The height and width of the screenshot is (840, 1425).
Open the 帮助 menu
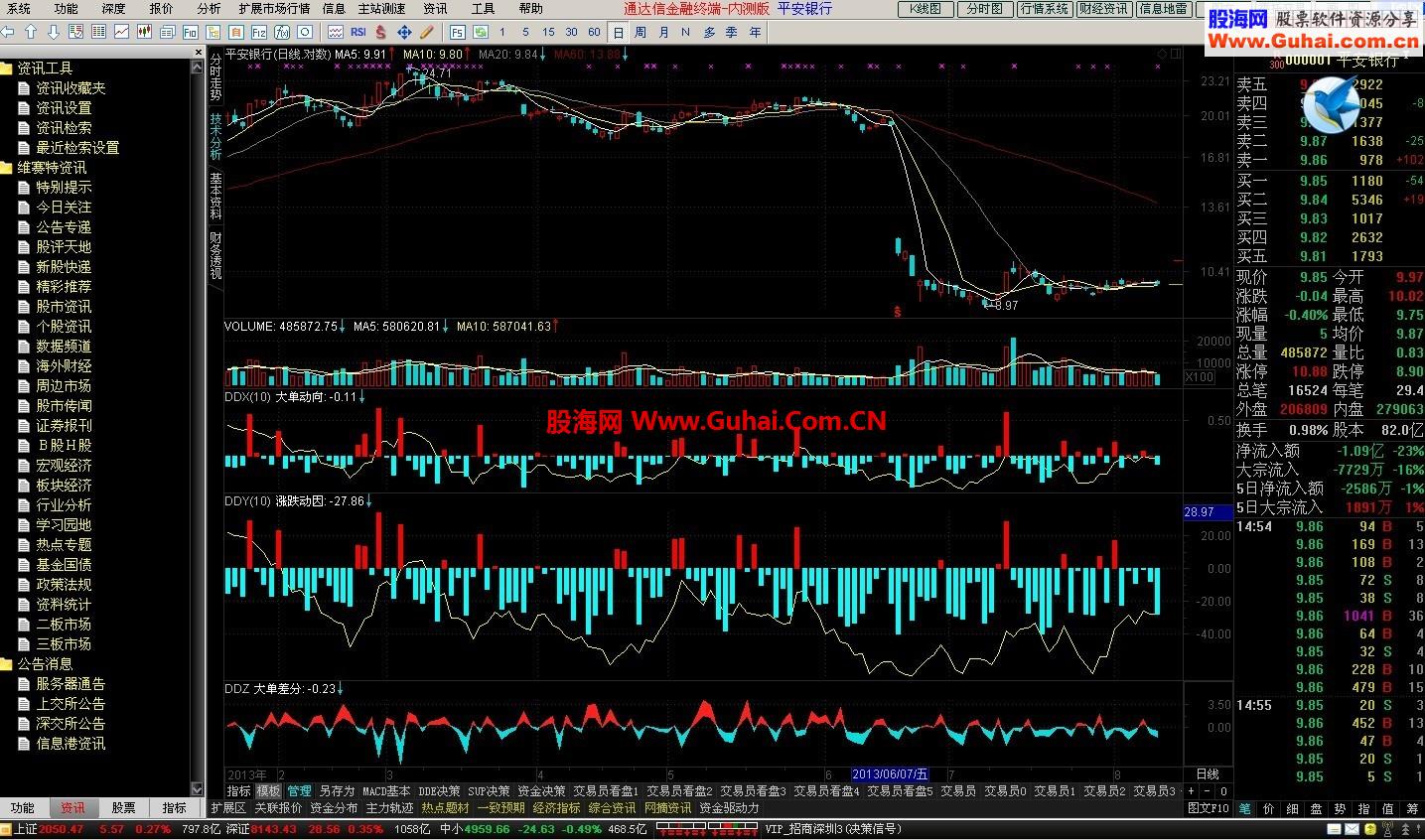pyautogui.click(x=530, y=8)
